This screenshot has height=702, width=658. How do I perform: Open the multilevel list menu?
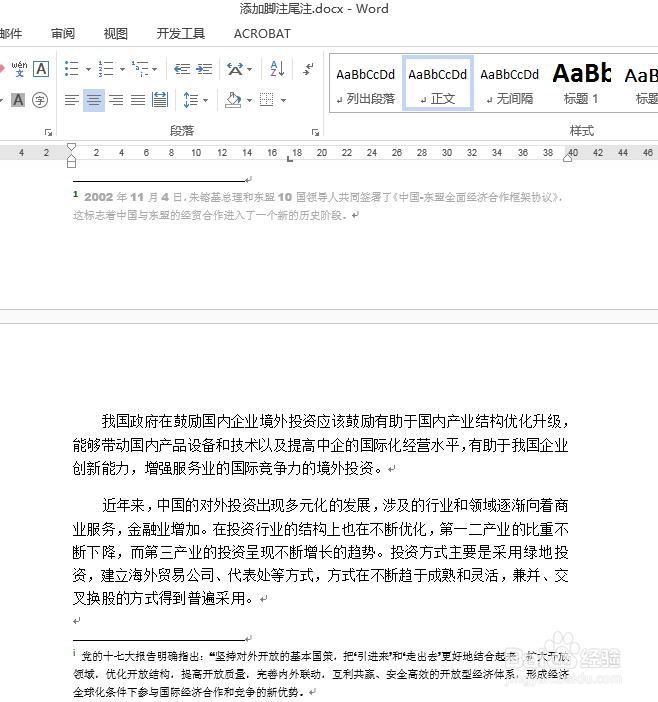pyautogui.click(x=140, y=69)
